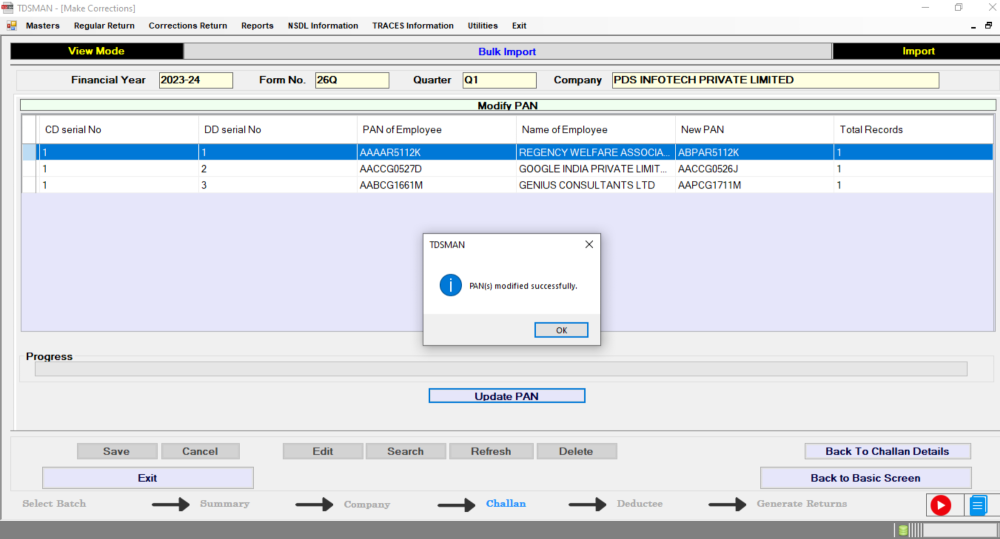
Task: Click the Update PAN button
Action: coord(506,396)
